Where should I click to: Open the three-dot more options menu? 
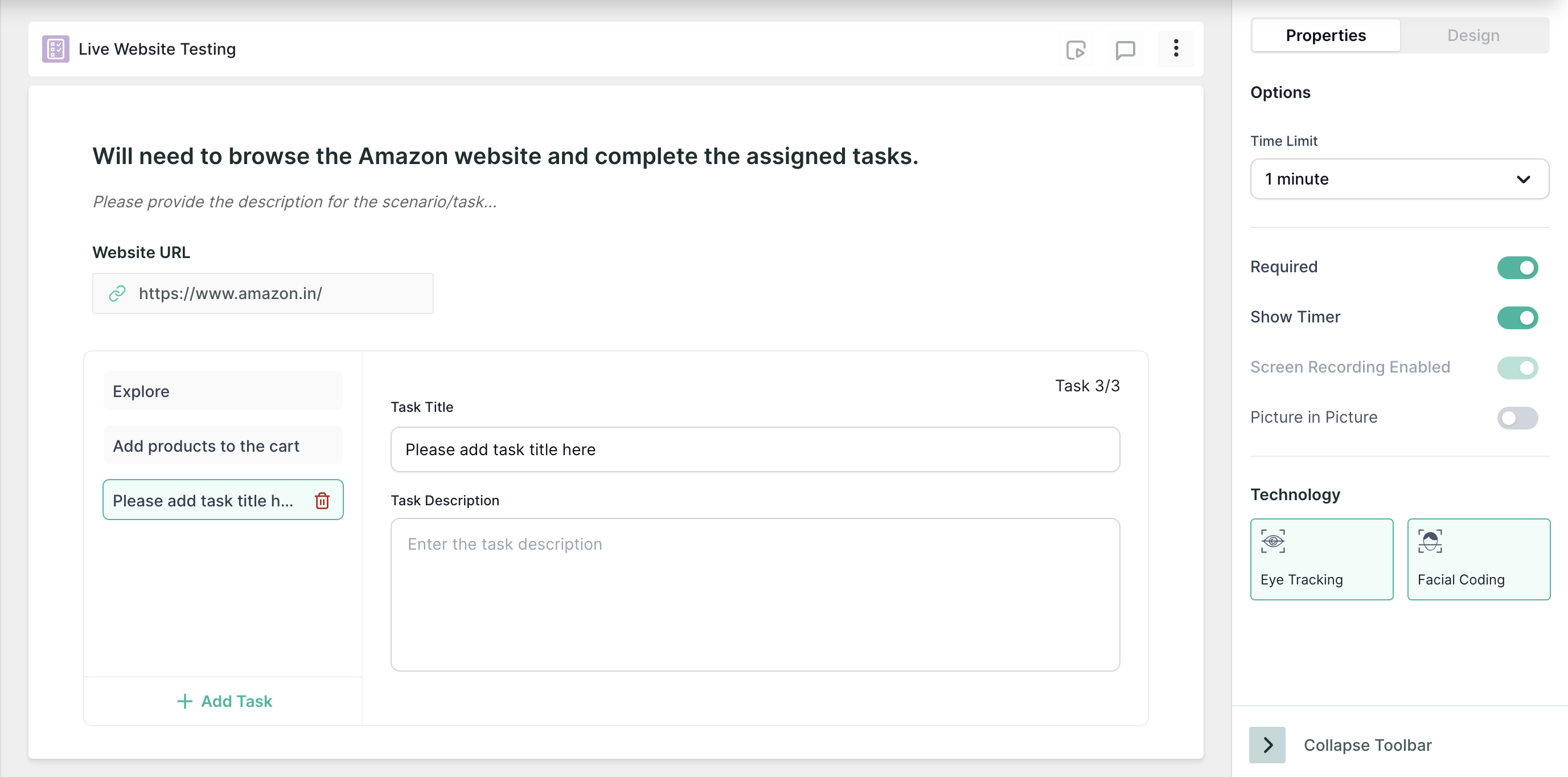1175,49
